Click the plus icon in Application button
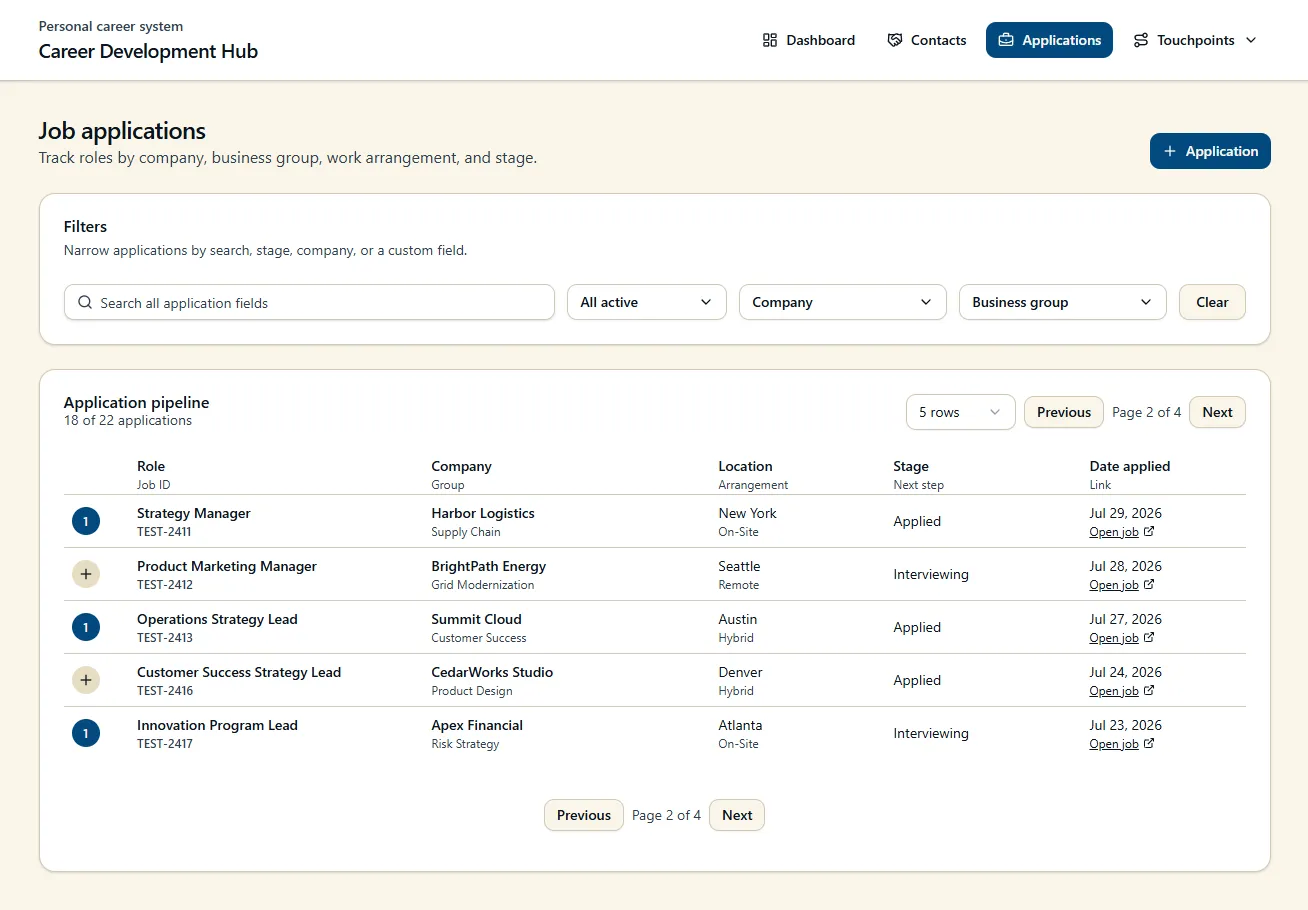The image size is (1308, 910). (x=1170, y=151)
